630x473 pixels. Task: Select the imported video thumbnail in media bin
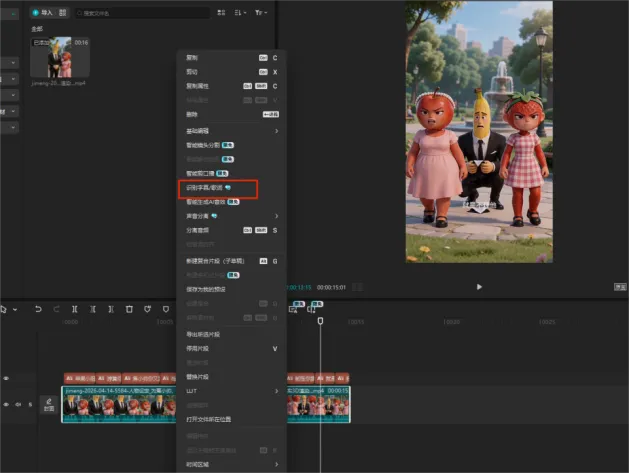point(59,57)
